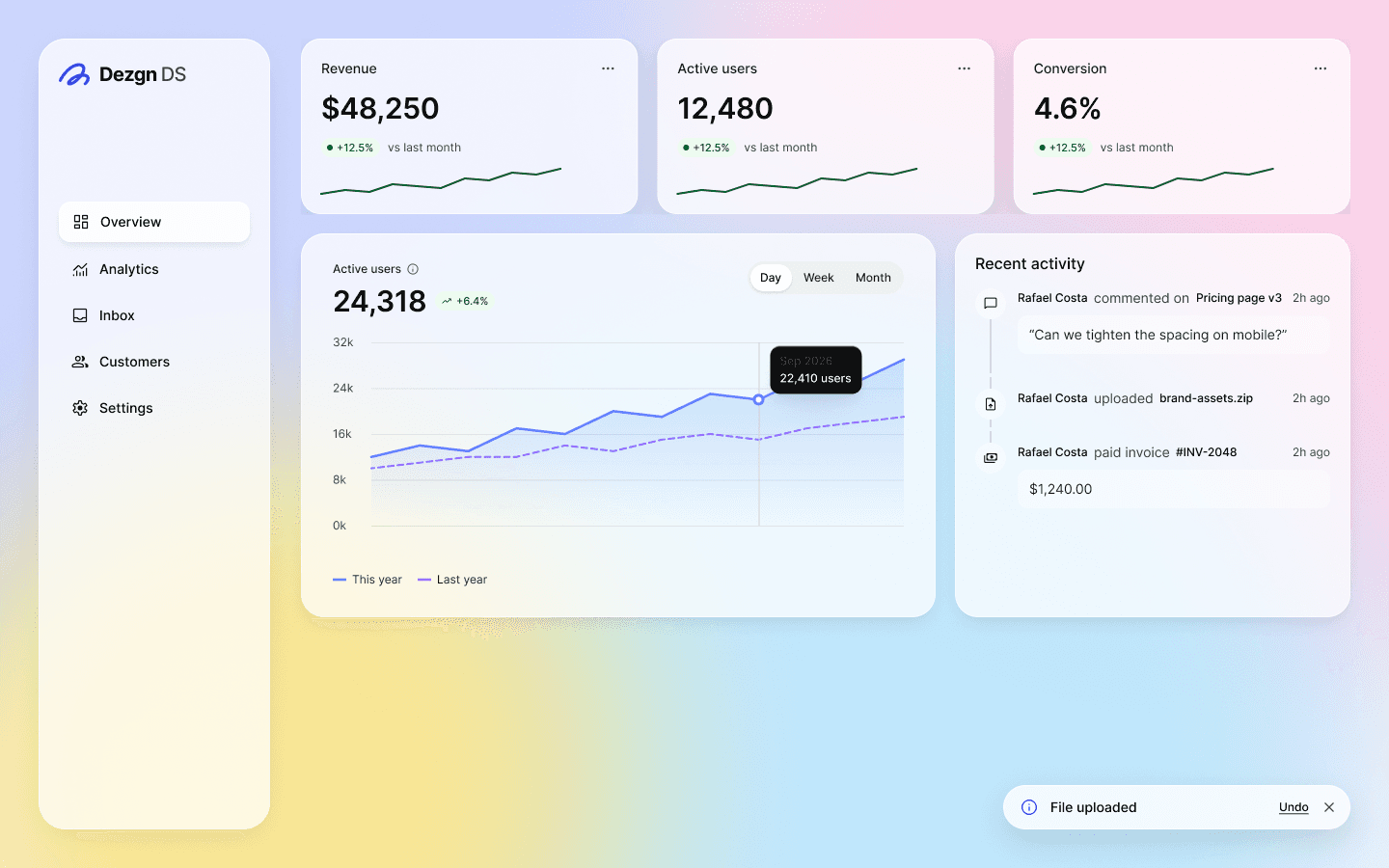The width and height of the screenshot is (1389, 868).
Task: Click the This year legend entry
Action: [x=368, y=580]
